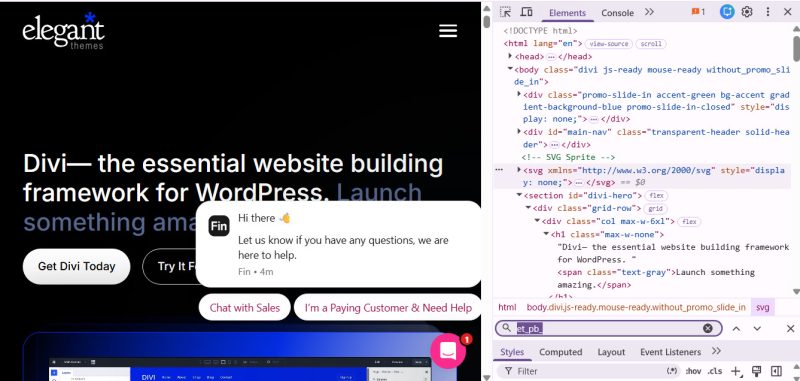This screenshot has width=800, height=381.
Task: Click the ellipsis badge in svg element
Action: click(x=579, y=183)
